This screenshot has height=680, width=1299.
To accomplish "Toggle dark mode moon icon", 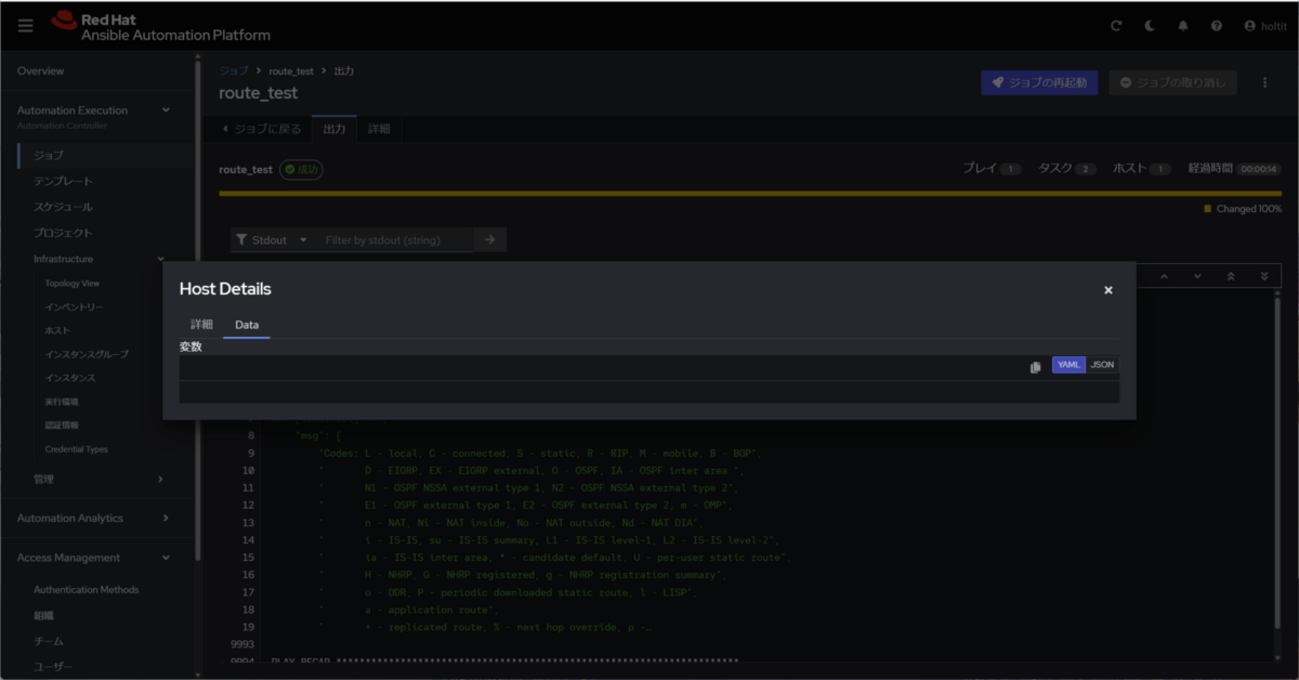I will tap(1150, 26).
